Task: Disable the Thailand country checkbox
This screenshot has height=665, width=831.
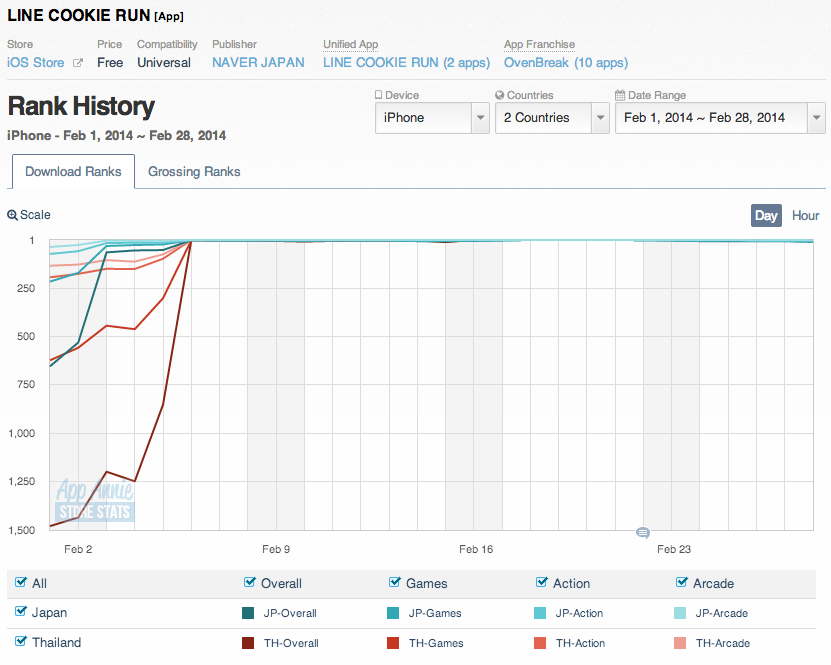Action: pyautogui.click(x=21, y=642)
